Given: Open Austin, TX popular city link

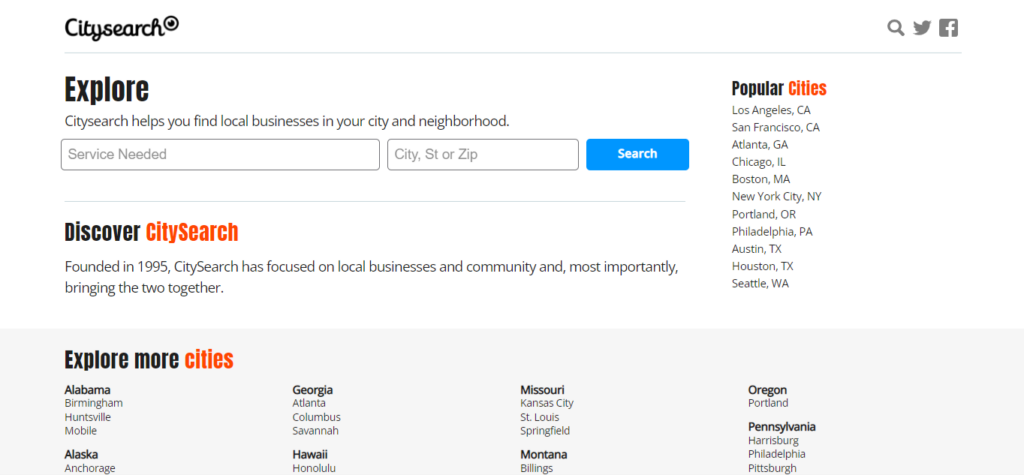Looking at the screenshot, I should tap(757, 249).
